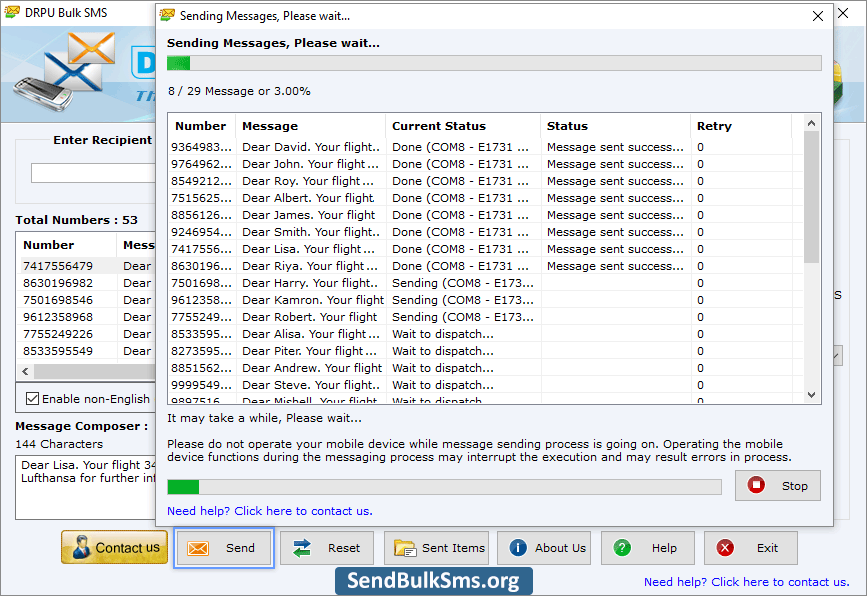This screenshot has height=596, width=867.
Task: Click the Help button
Action: pos(648,548)
